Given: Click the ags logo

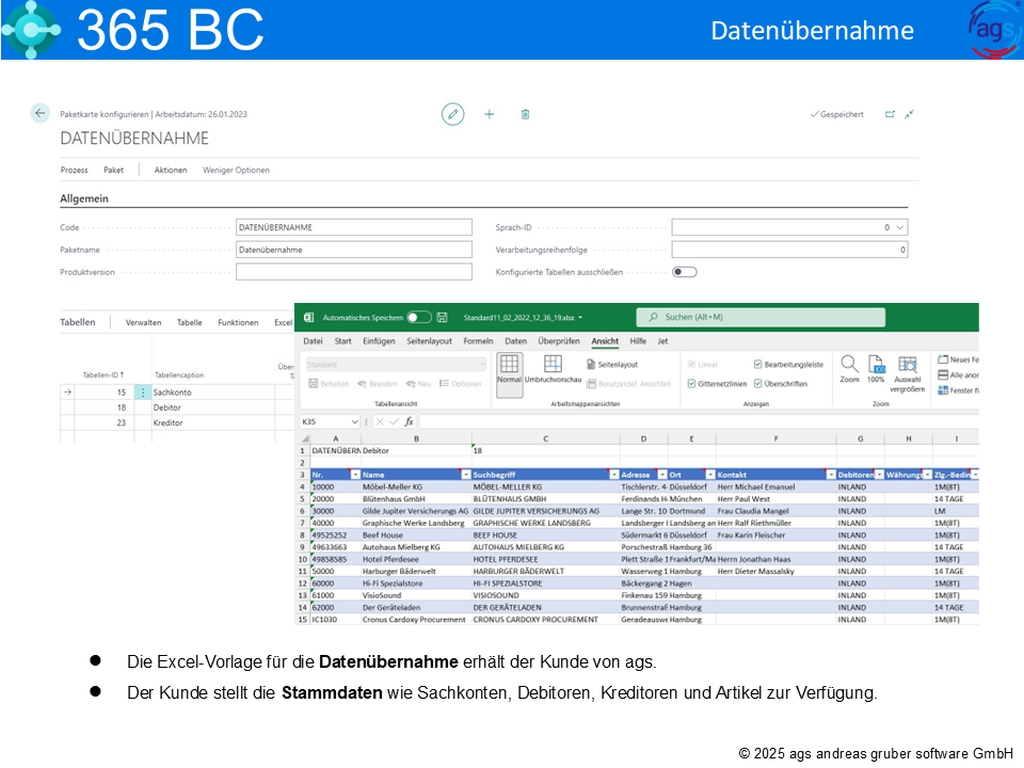Looking at the screenshot, I should 995,29.
